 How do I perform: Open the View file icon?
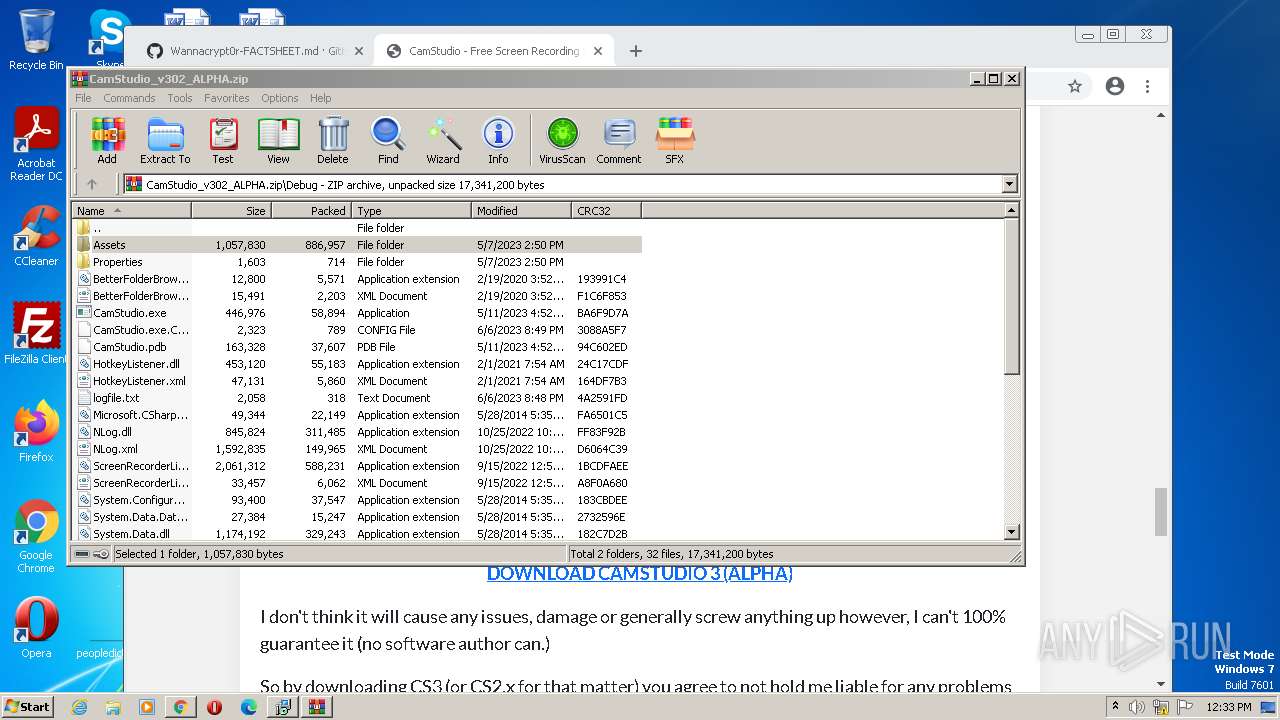tap(278, 140)
